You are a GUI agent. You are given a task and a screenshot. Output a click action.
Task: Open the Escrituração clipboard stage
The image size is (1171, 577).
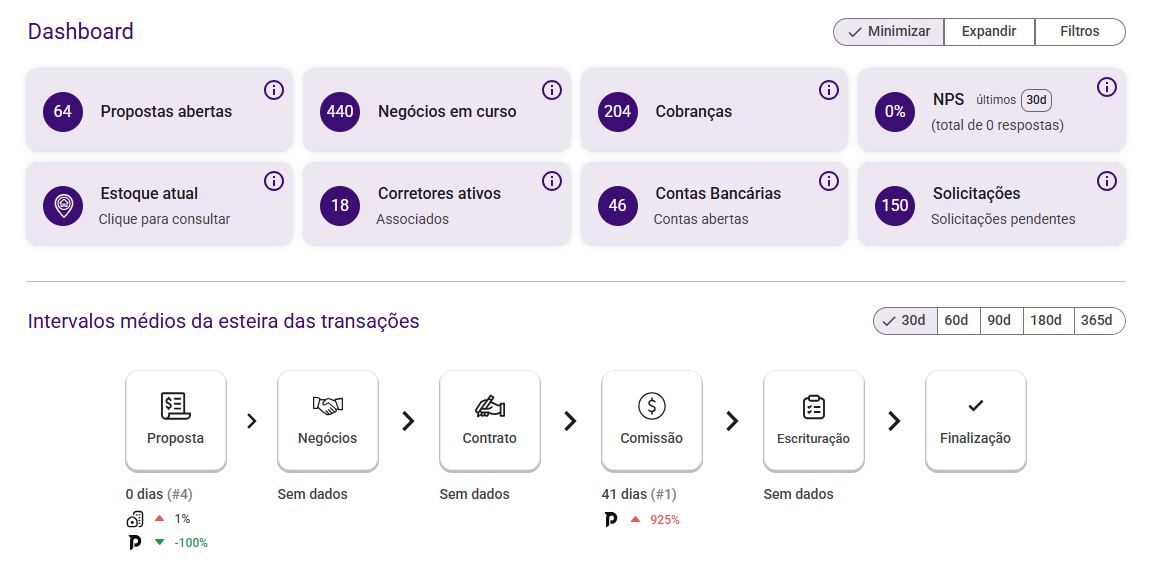pos(814,420)
